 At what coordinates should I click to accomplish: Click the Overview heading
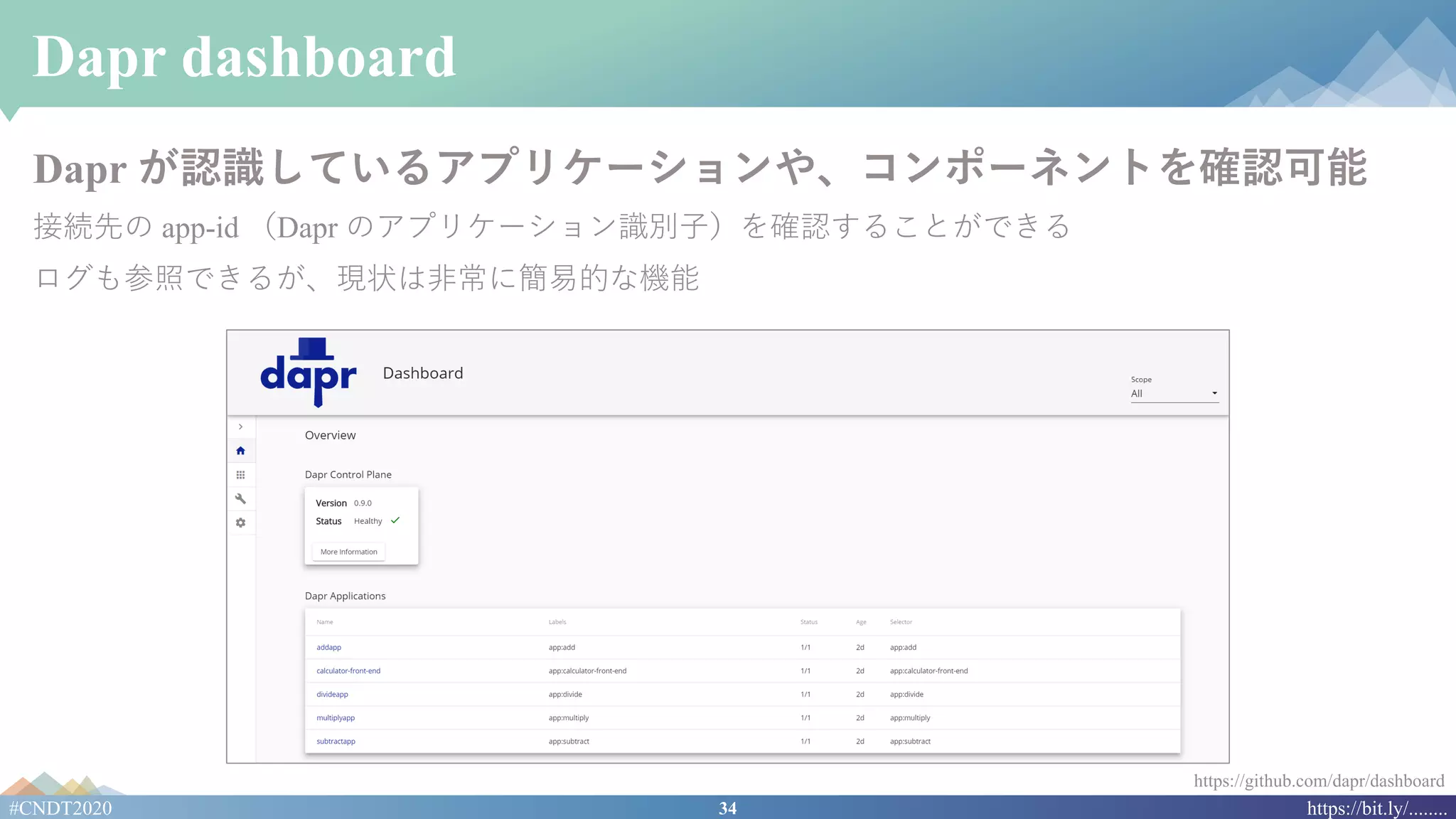[330, 435]
